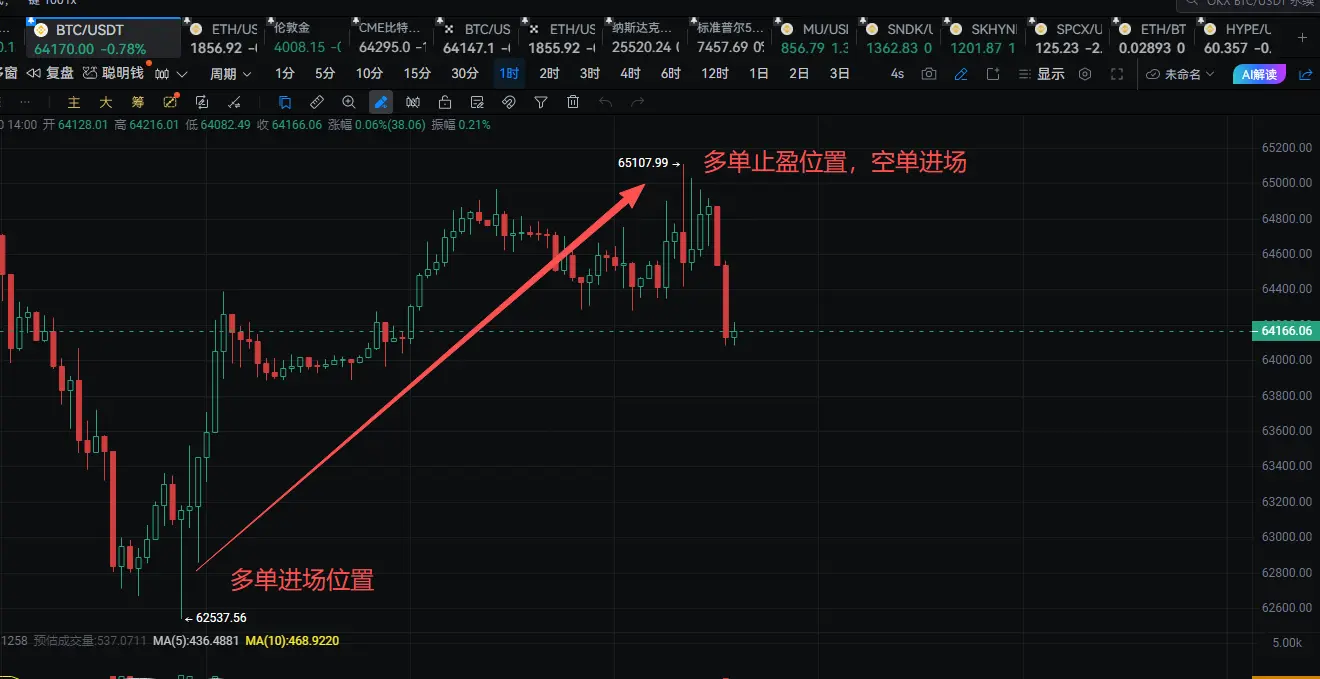The image size is (1320, 679).
Task: Select the active 1时 timeframe
Action: pyautogui.click(x=509, y=73)
